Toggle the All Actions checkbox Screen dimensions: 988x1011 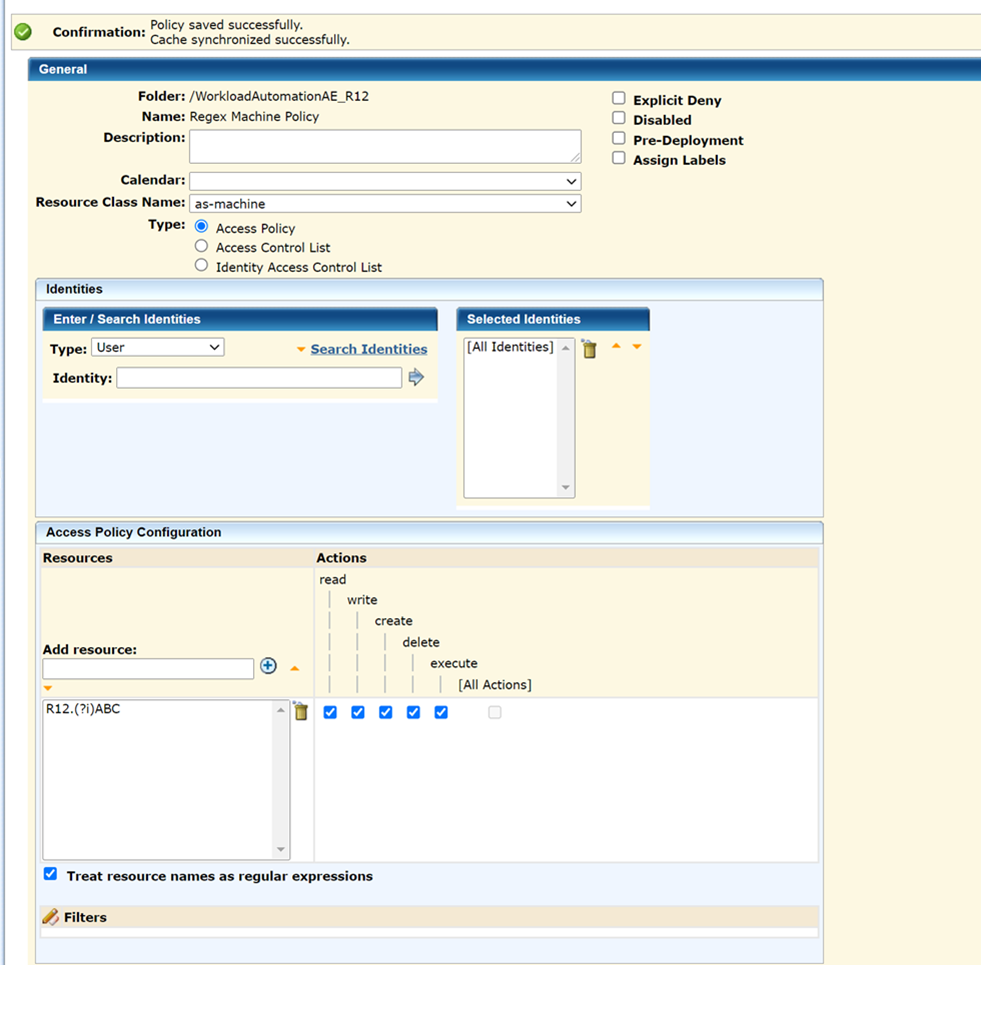(495, 712)
